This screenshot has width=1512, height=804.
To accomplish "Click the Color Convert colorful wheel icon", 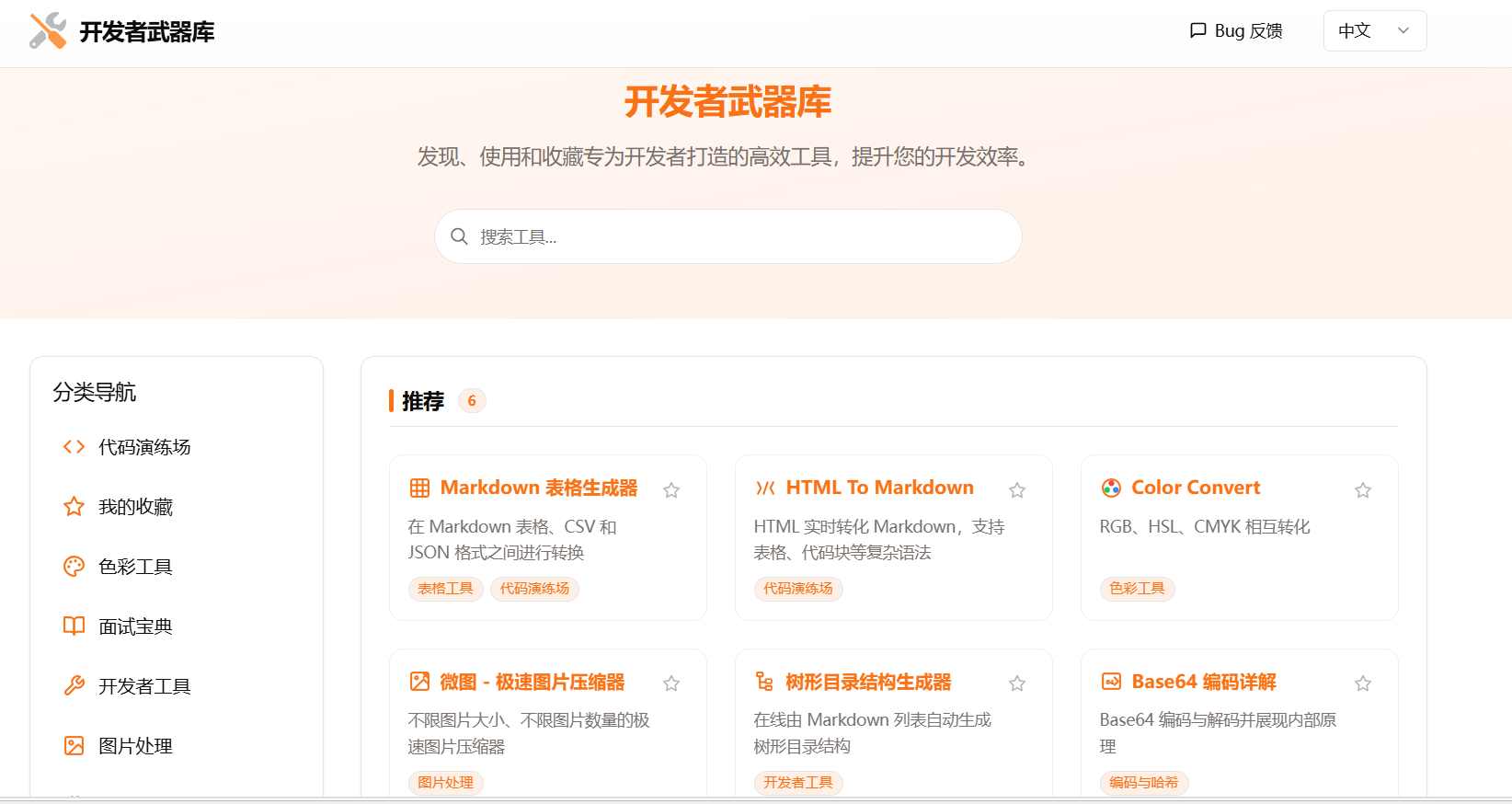I will pyautogui.click(x=1111, y=488).
